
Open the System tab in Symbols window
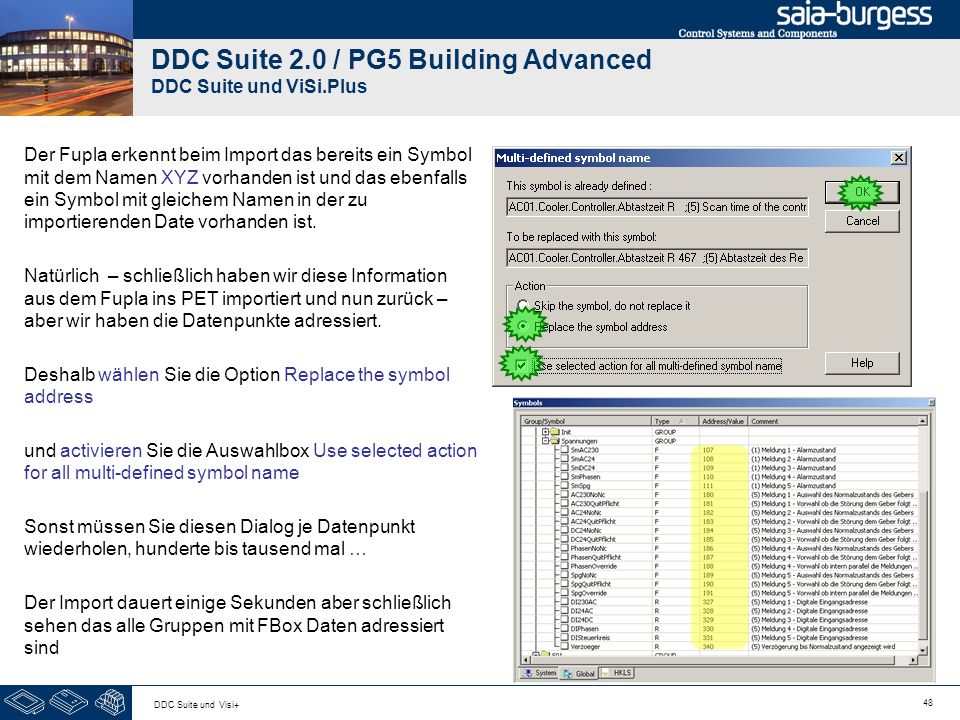539,673
